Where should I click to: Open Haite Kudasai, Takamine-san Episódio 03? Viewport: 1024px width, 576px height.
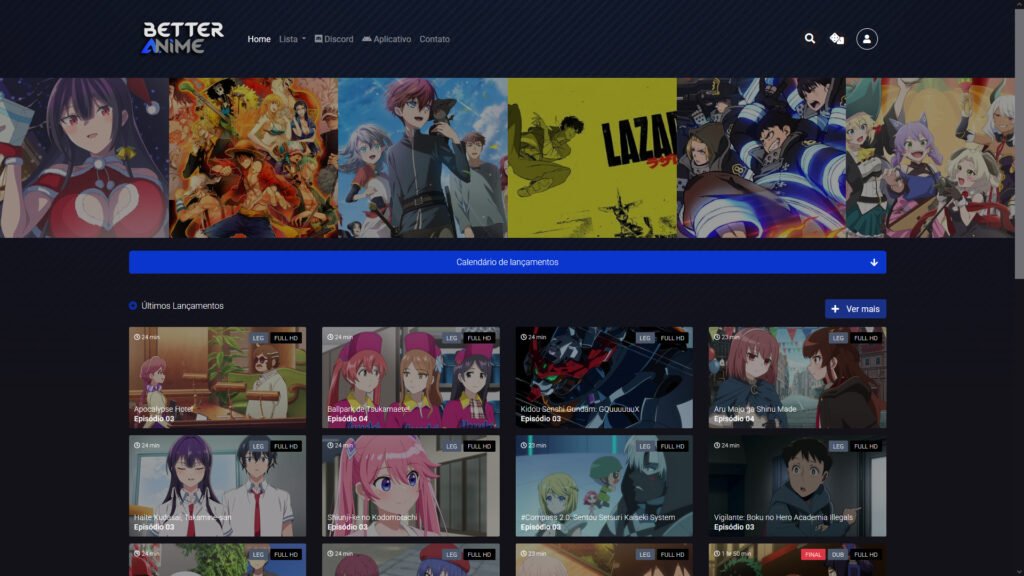217,486
